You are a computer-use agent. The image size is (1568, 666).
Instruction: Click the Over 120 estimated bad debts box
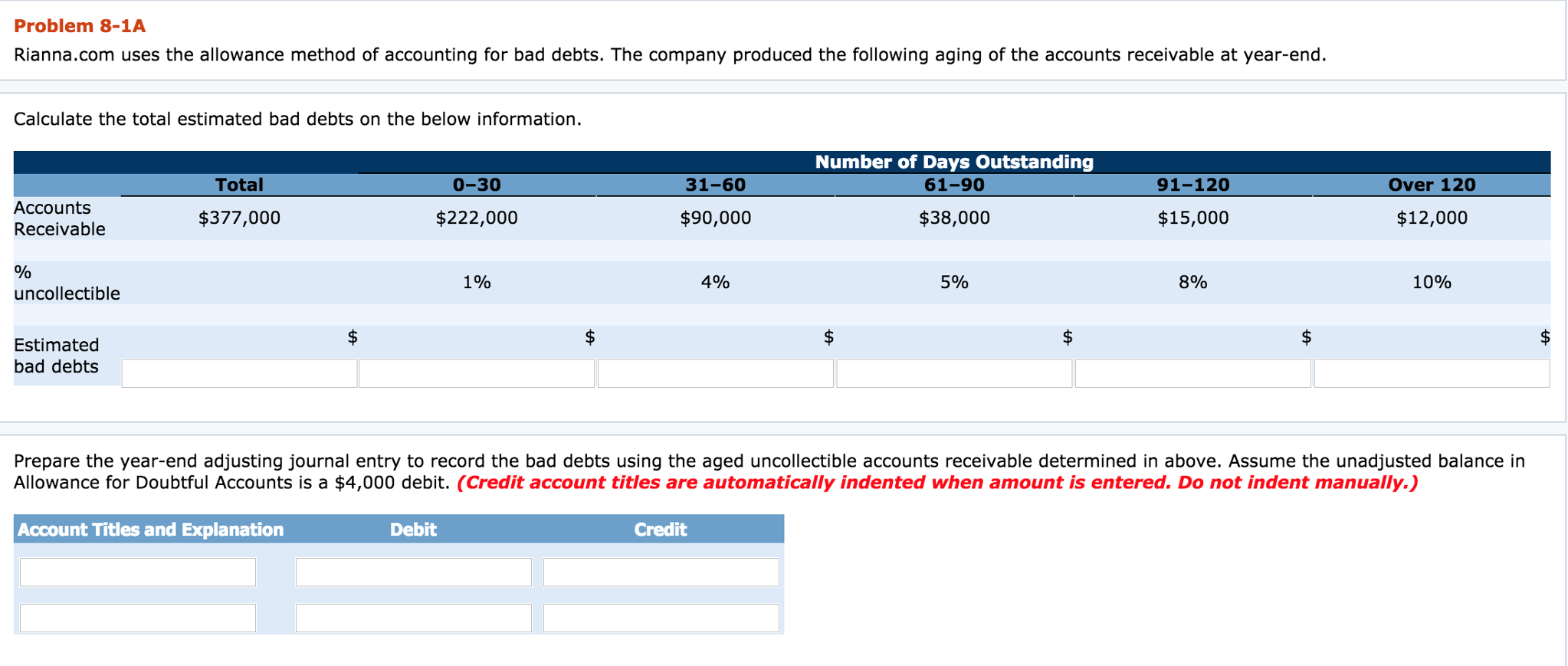pos(1432,373)
